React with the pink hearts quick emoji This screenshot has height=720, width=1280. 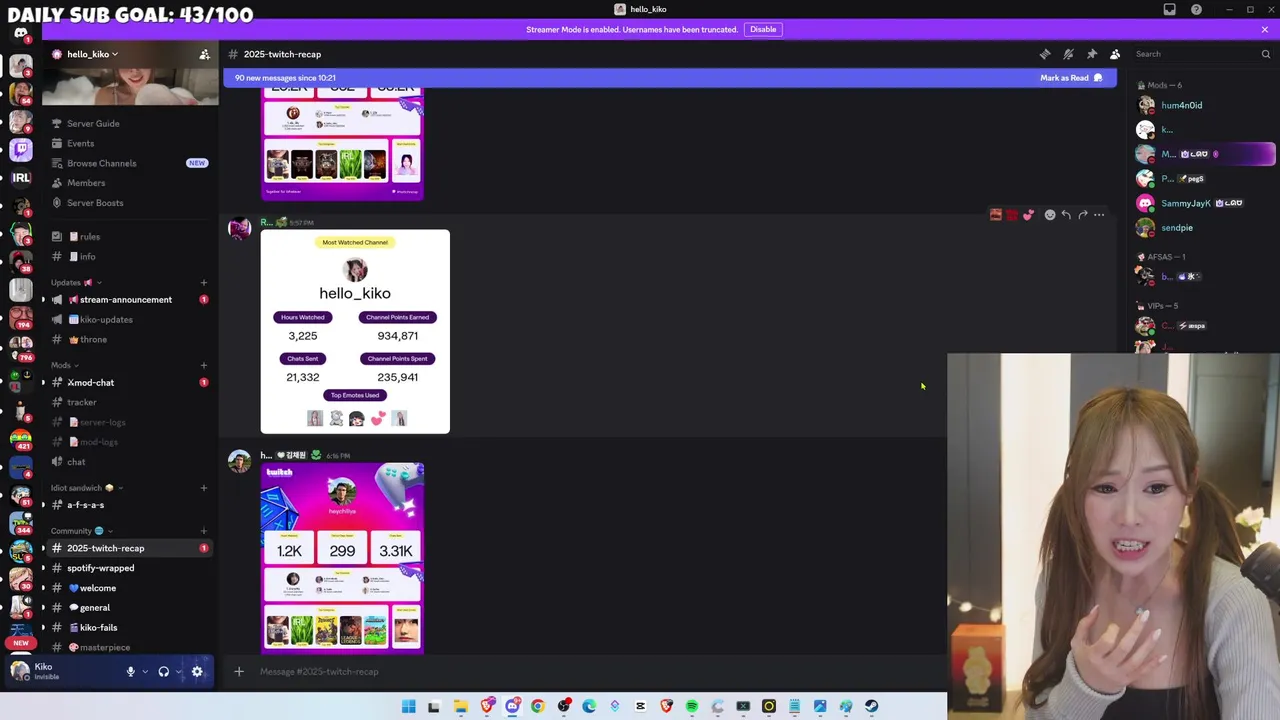click(x=1028, y=215)
